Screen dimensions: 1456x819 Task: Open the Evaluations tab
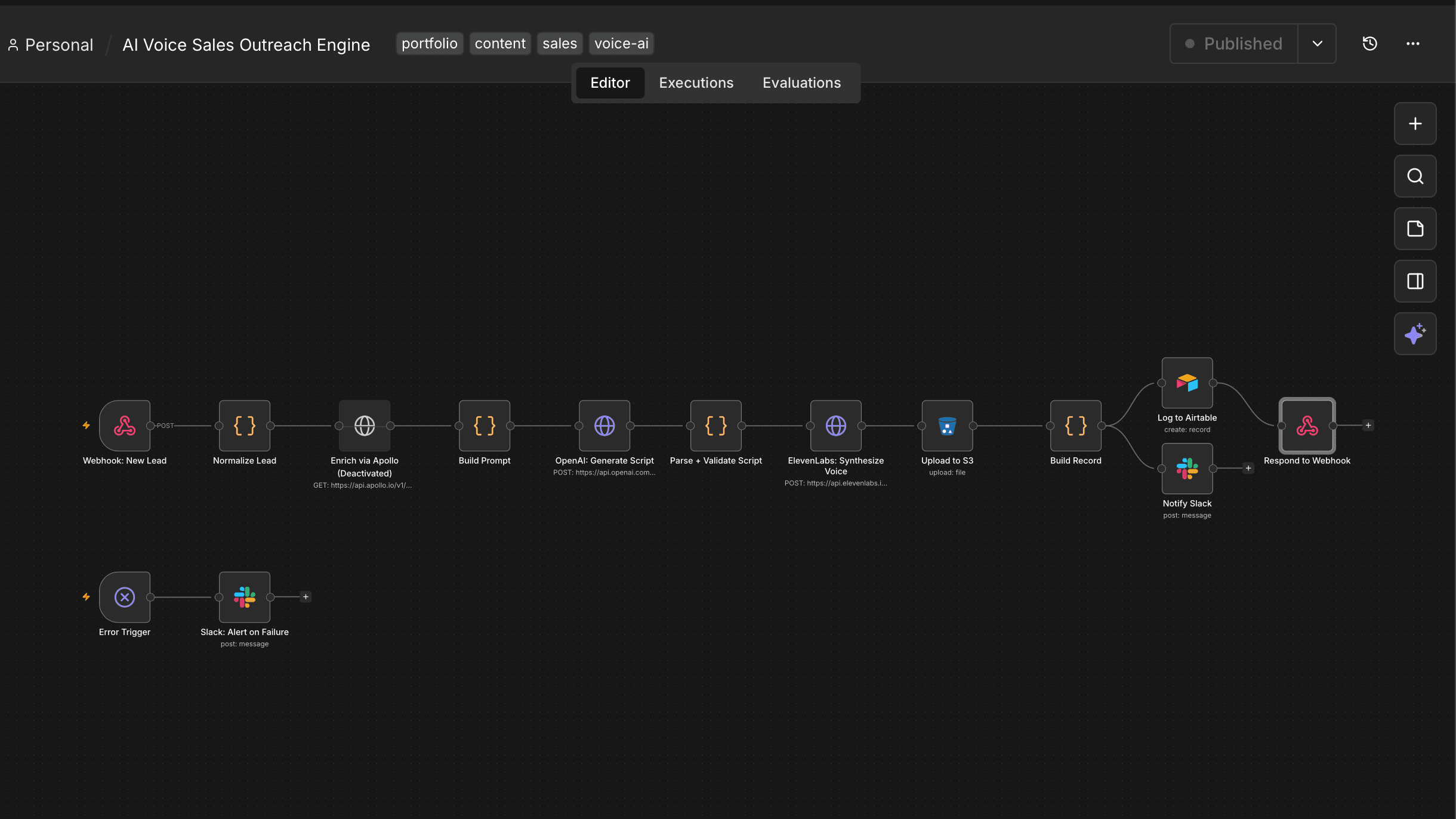(802, 83)
